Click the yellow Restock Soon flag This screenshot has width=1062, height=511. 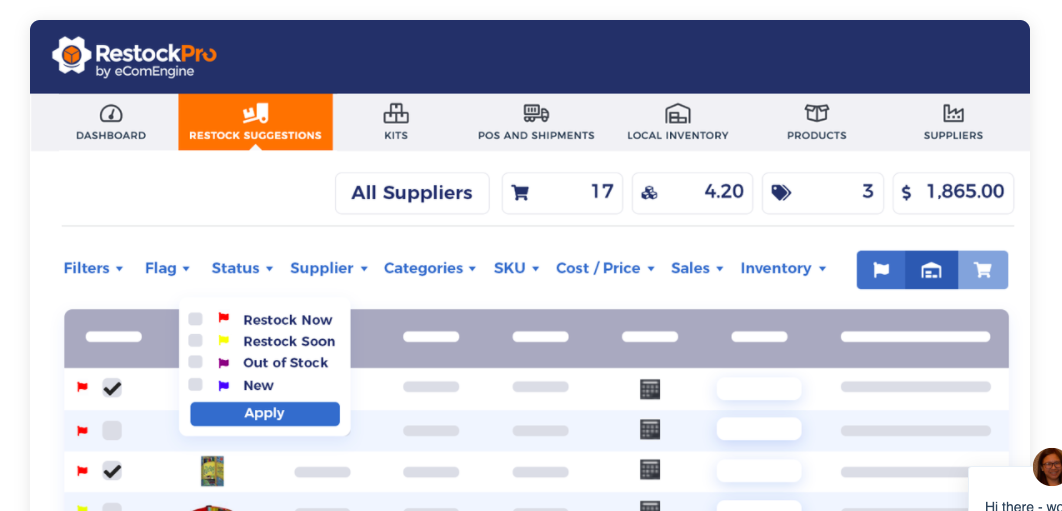(x=224, y=340)
